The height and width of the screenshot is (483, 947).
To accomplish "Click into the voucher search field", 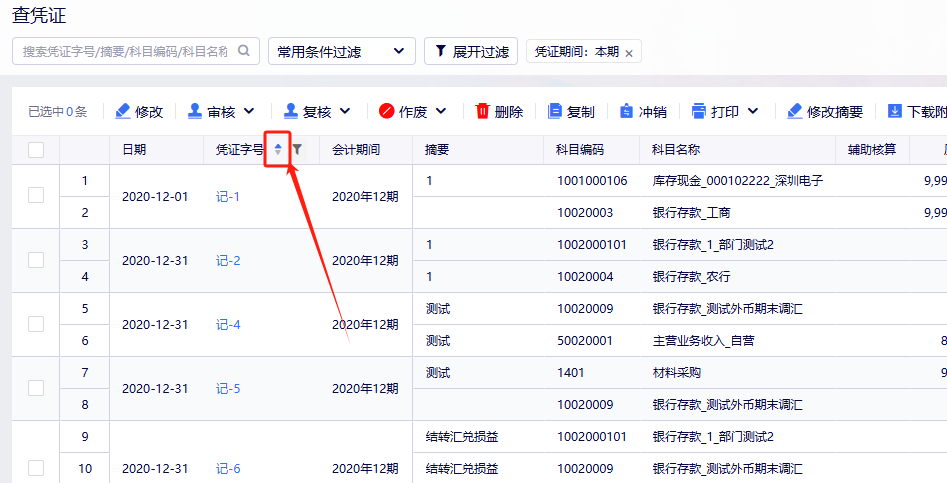I will pos(125,51).
